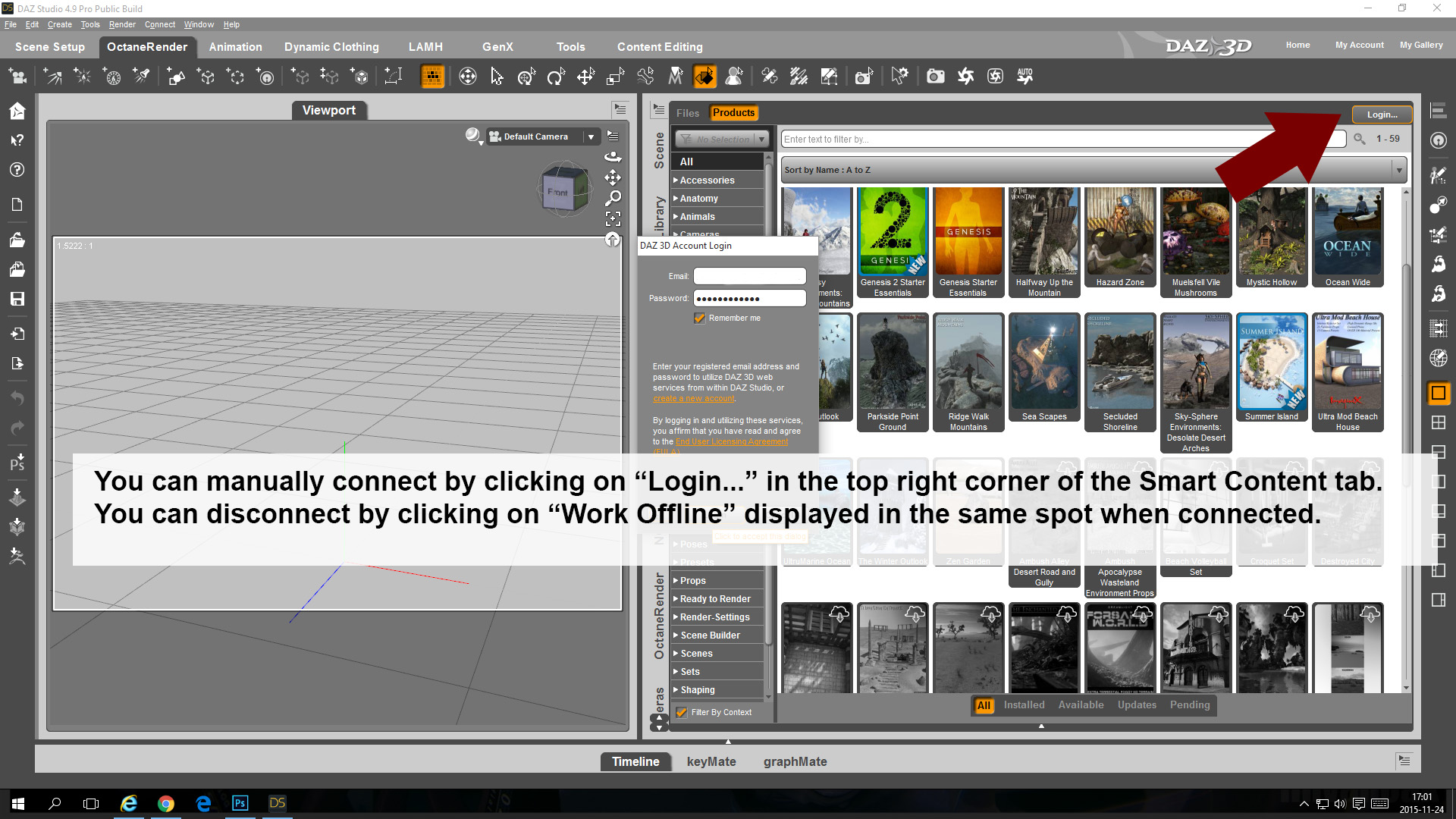Toggle the Filter By Context checkbox
1456x819 pixels.
682,713
